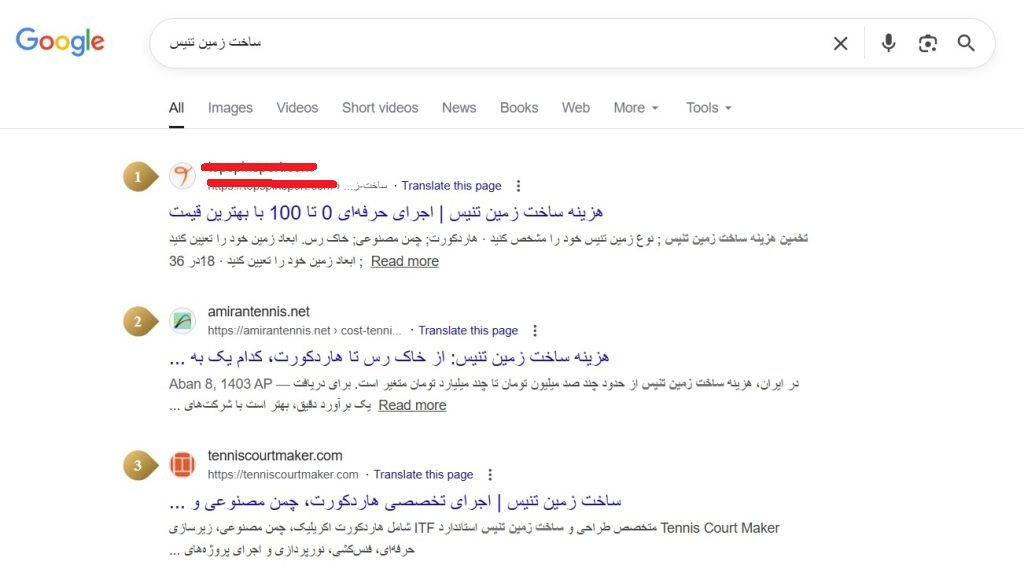This screenshot has height=580, width=1024.
Task: Open the Books tab
Action: (x=519, y=108)
